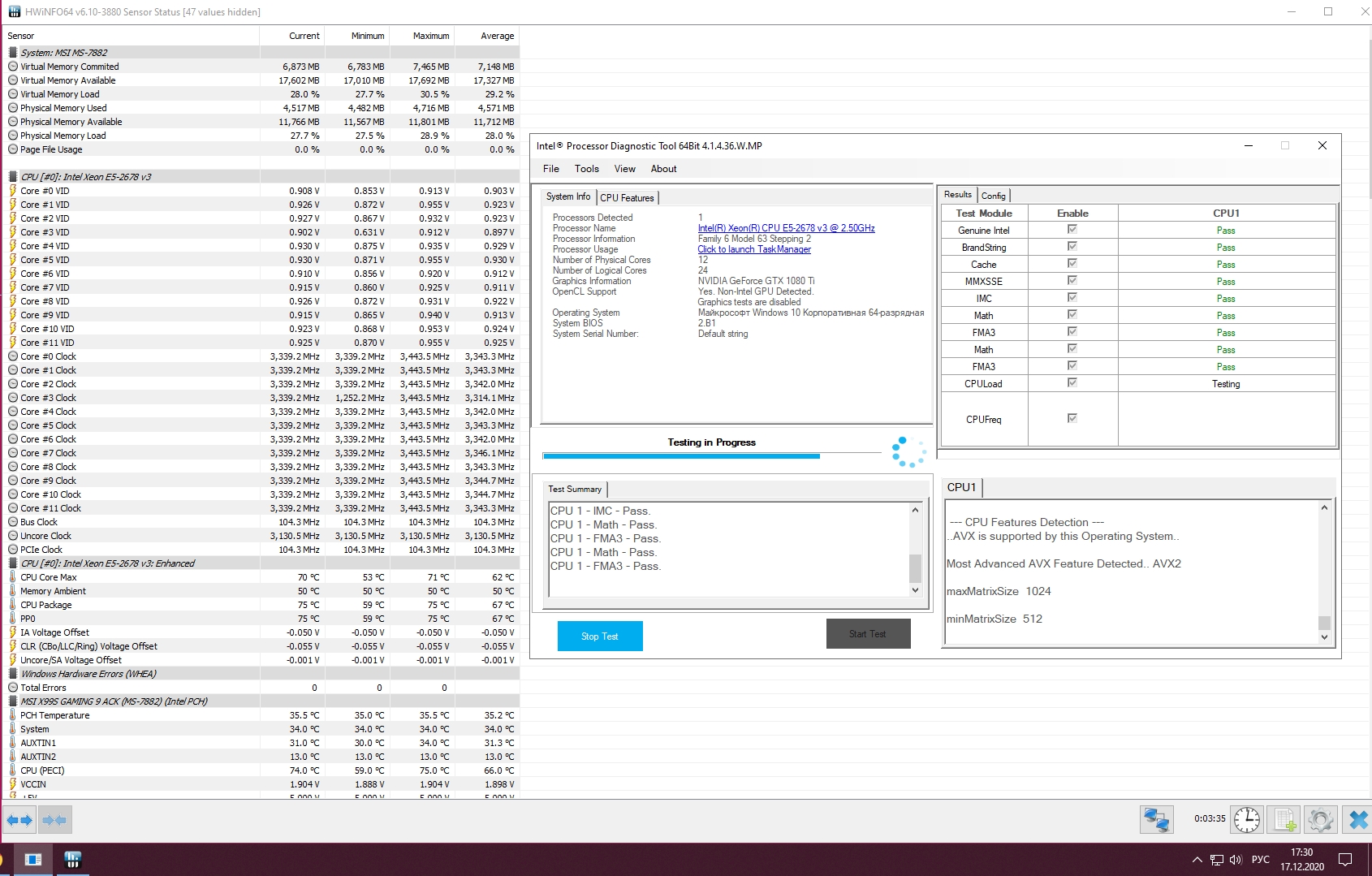Image resolution: width=1372 pixels, height=876 pixels.
Task: Open the volume icon in the system tray
Action: pyautogui.click(x=1236, y=860)
